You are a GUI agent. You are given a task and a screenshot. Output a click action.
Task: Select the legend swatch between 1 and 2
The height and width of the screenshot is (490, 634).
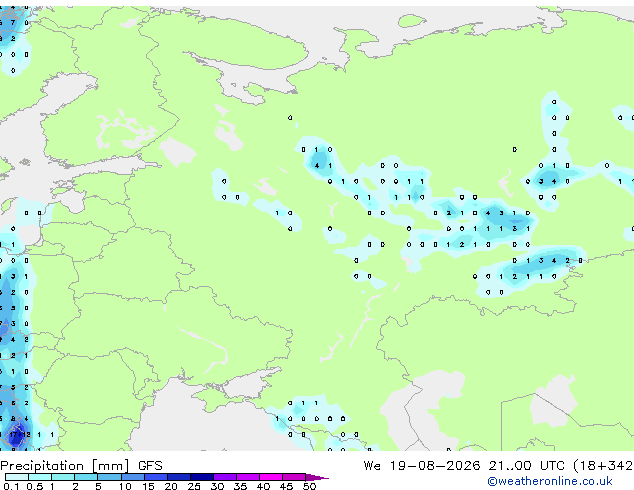tap(63, 477)
